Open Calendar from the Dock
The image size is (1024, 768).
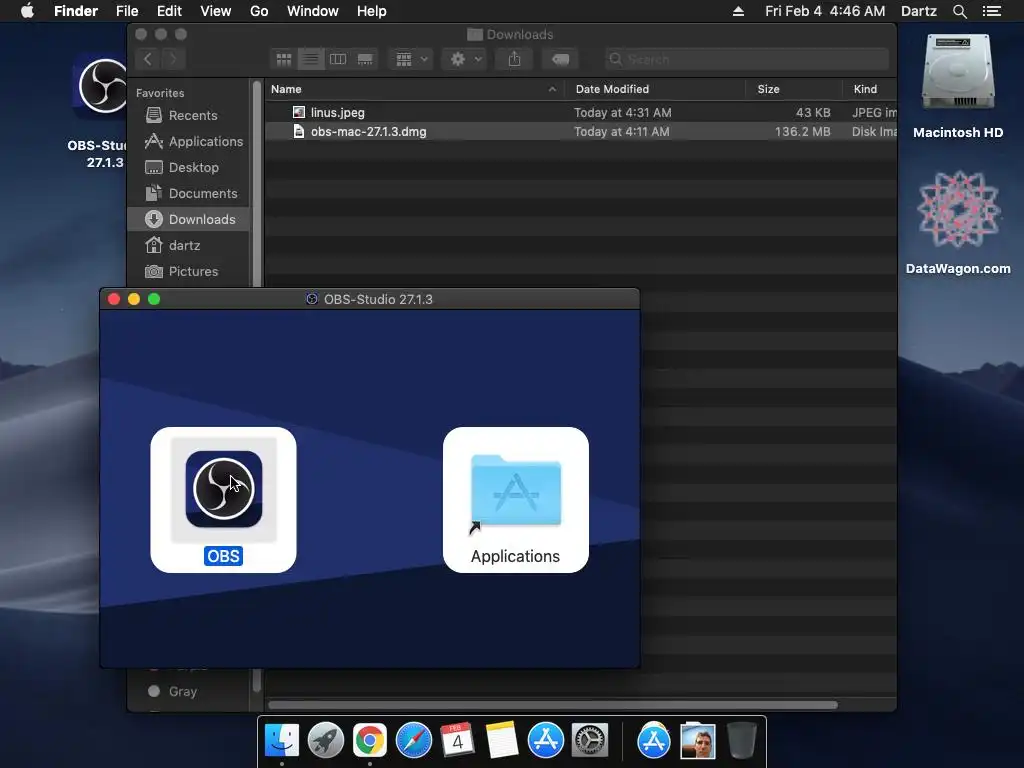457,741
